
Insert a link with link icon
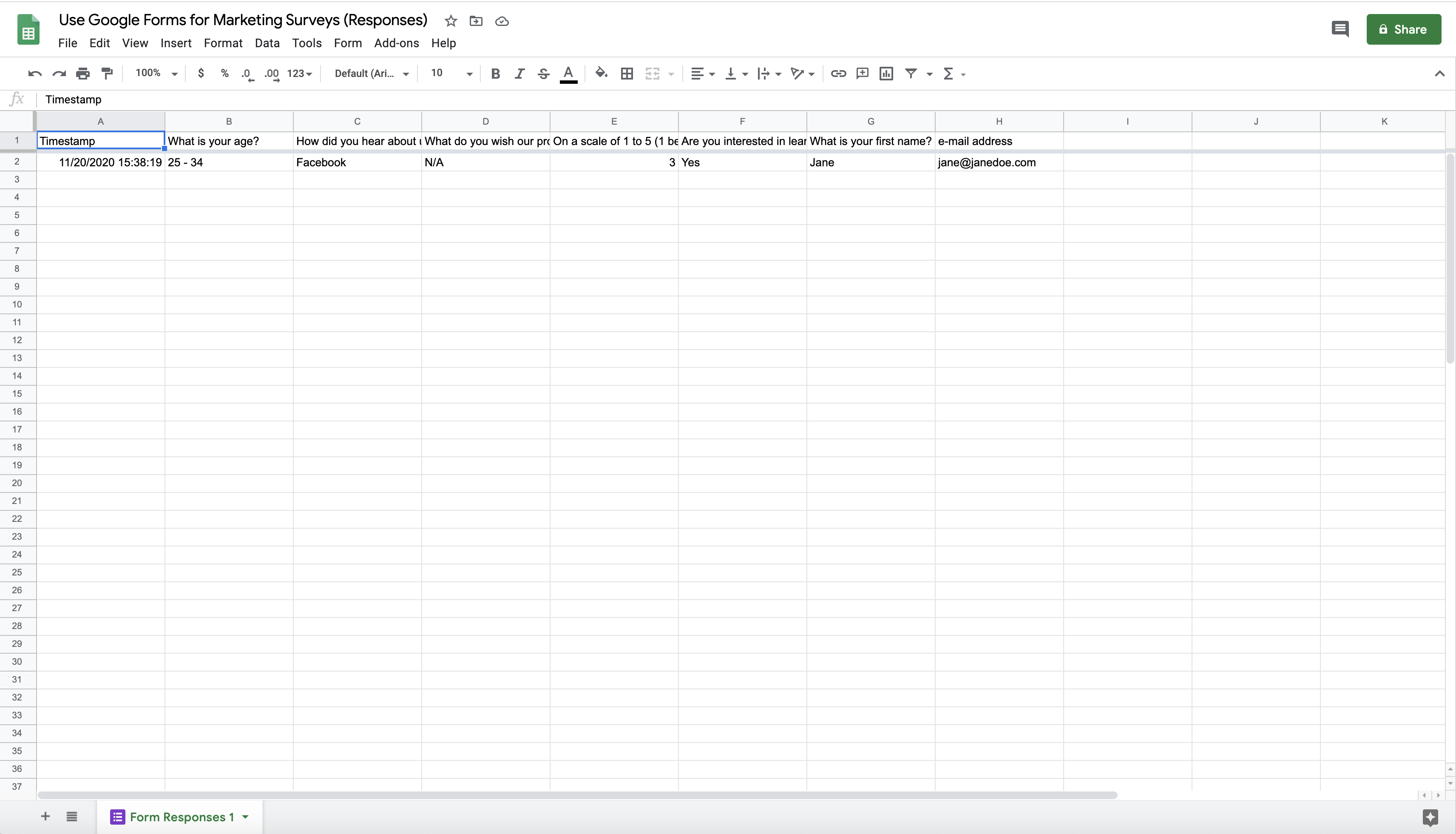click(838, 73)
